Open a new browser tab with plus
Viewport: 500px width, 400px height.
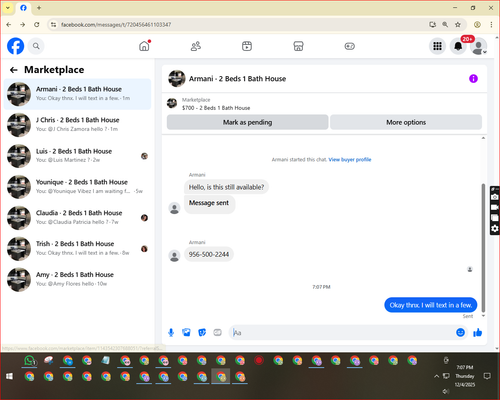tap(39, 8)
